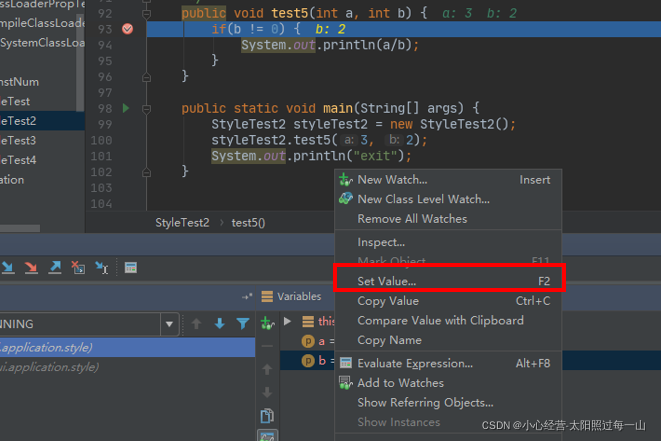Click the Drop Frame icon

(x=78, y=267)
